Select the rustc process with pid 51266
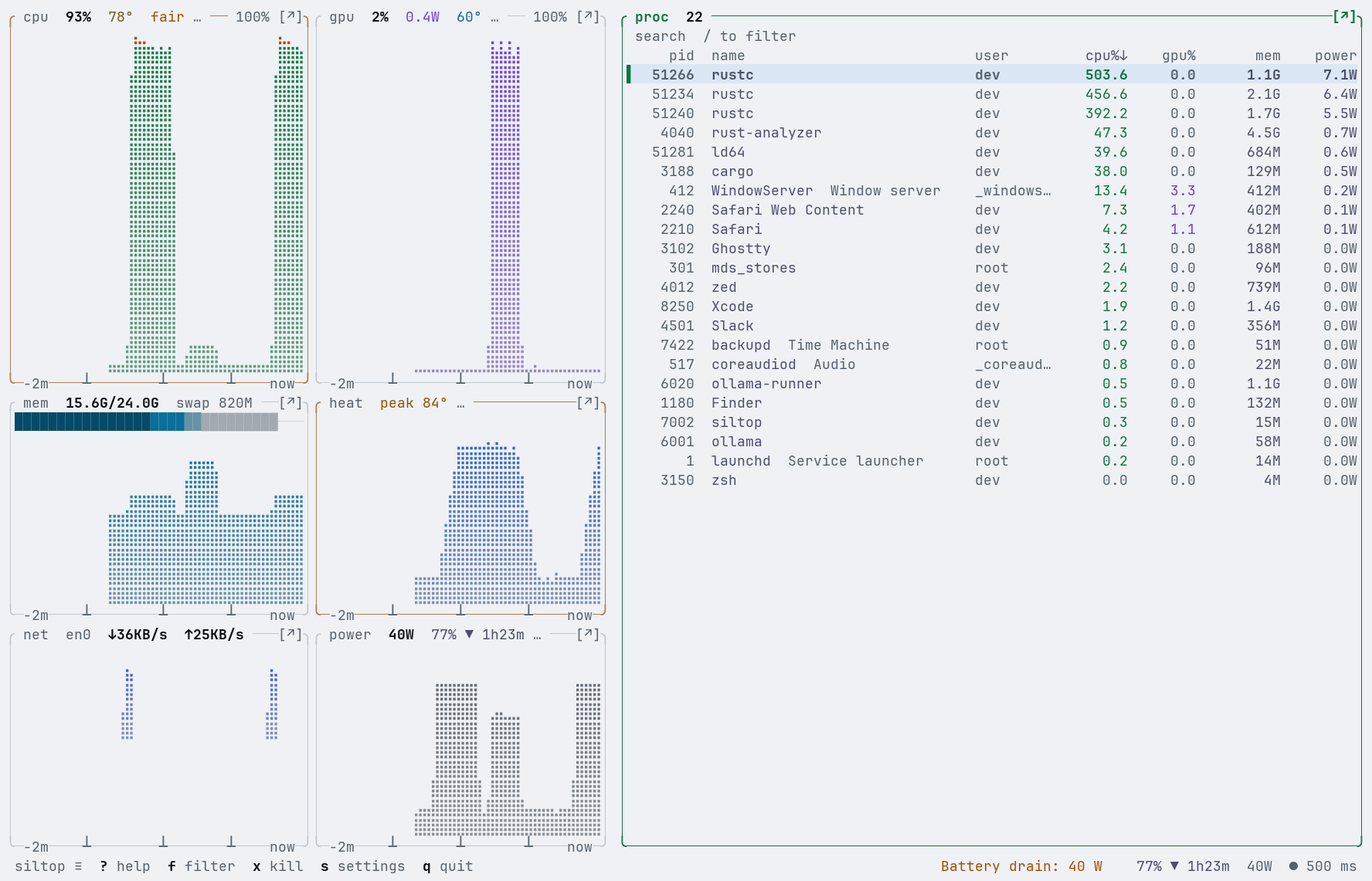The width and height of the screenshot is (1372, 881). pos(992,75)
